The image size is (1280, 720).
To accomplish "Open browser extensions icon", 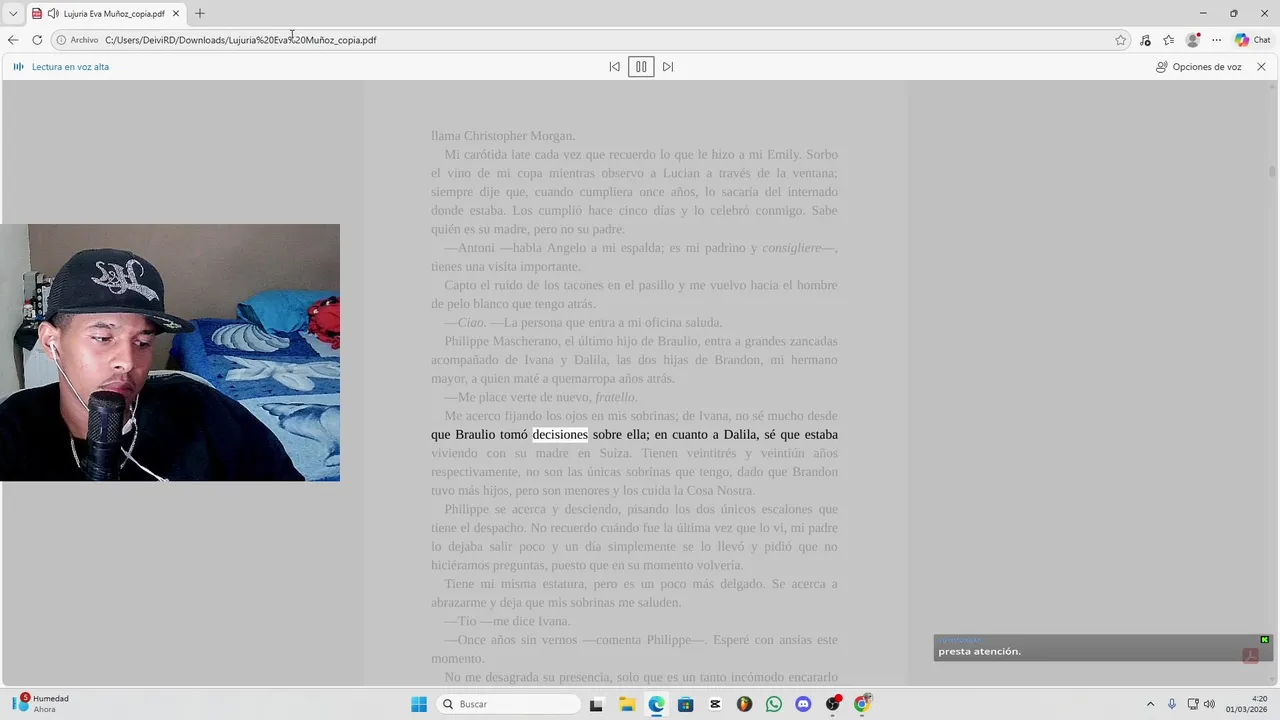I will pos(1145,40).
